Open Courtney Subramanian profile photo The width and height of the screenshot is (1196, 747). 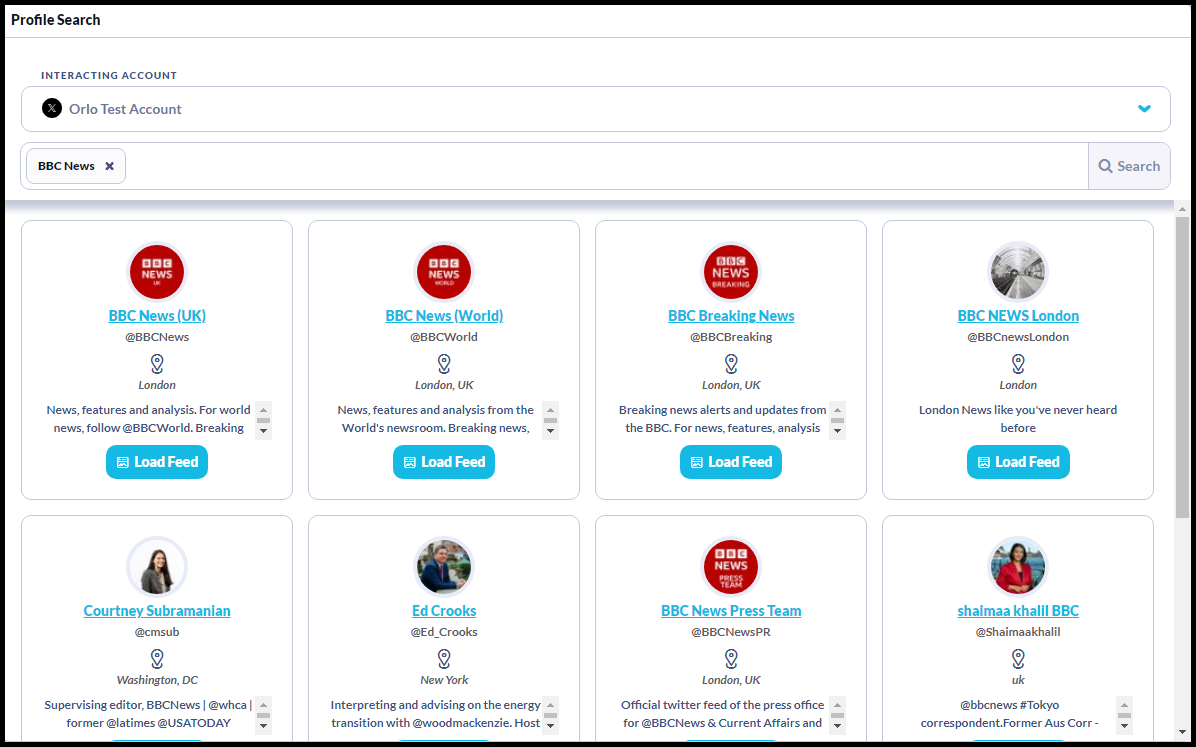(157, 567)
